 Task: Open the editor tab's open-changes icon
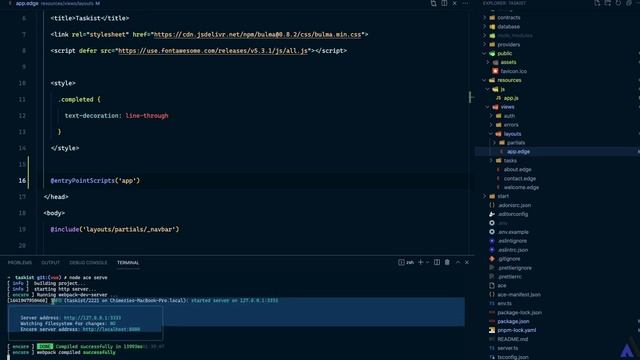tap(433, 3)
